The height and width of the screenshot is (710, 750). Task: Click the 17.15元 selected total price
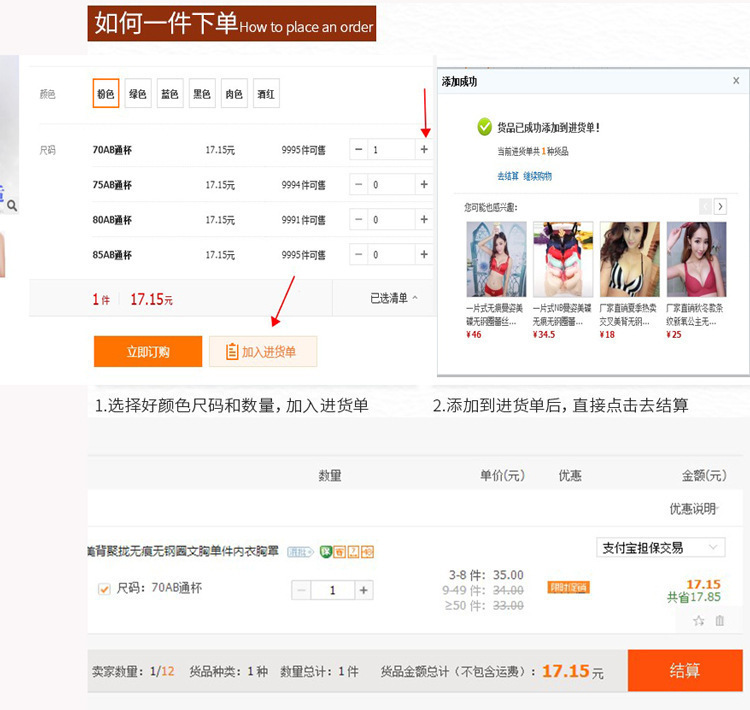(x=152, y=300)
